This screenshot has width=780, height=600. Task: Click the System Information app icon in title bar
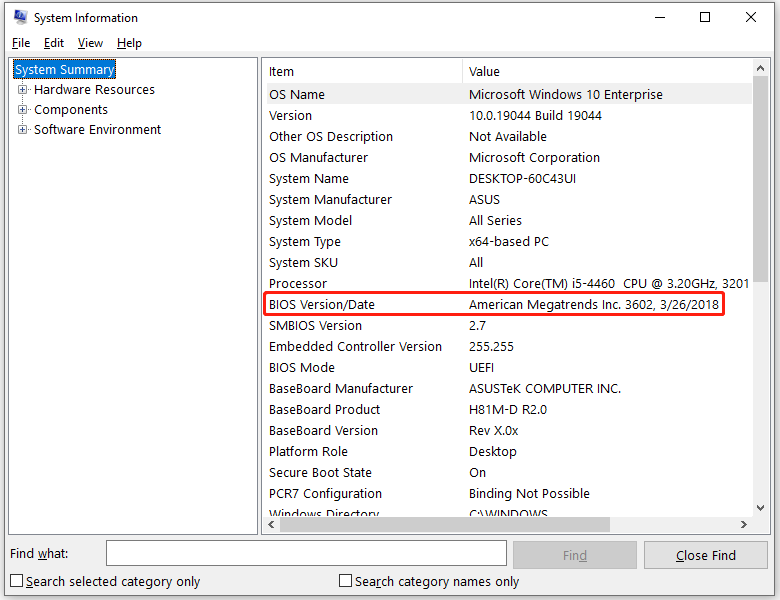click(20, 17)
